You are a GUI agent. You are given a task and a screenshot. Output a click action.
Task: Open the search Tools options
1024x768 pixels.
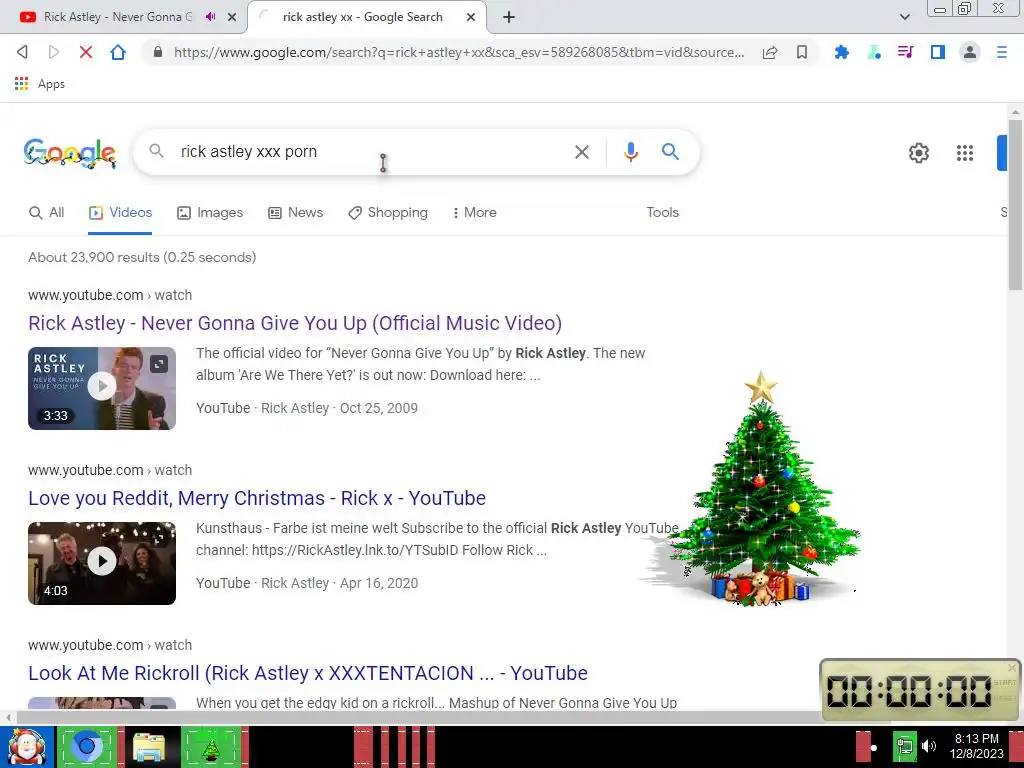(x=662, y=212)
